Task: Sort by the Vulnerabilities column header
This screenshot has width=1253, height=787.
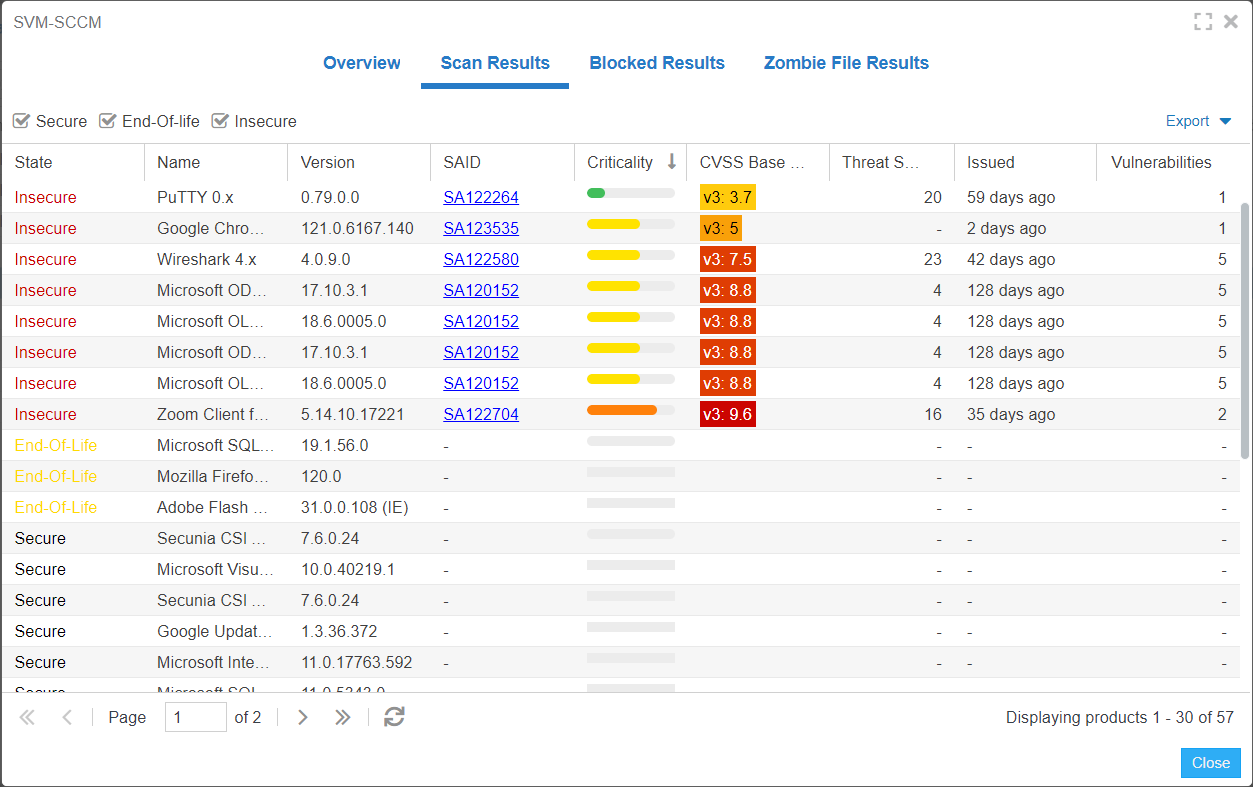Action: coord(1161,162)
